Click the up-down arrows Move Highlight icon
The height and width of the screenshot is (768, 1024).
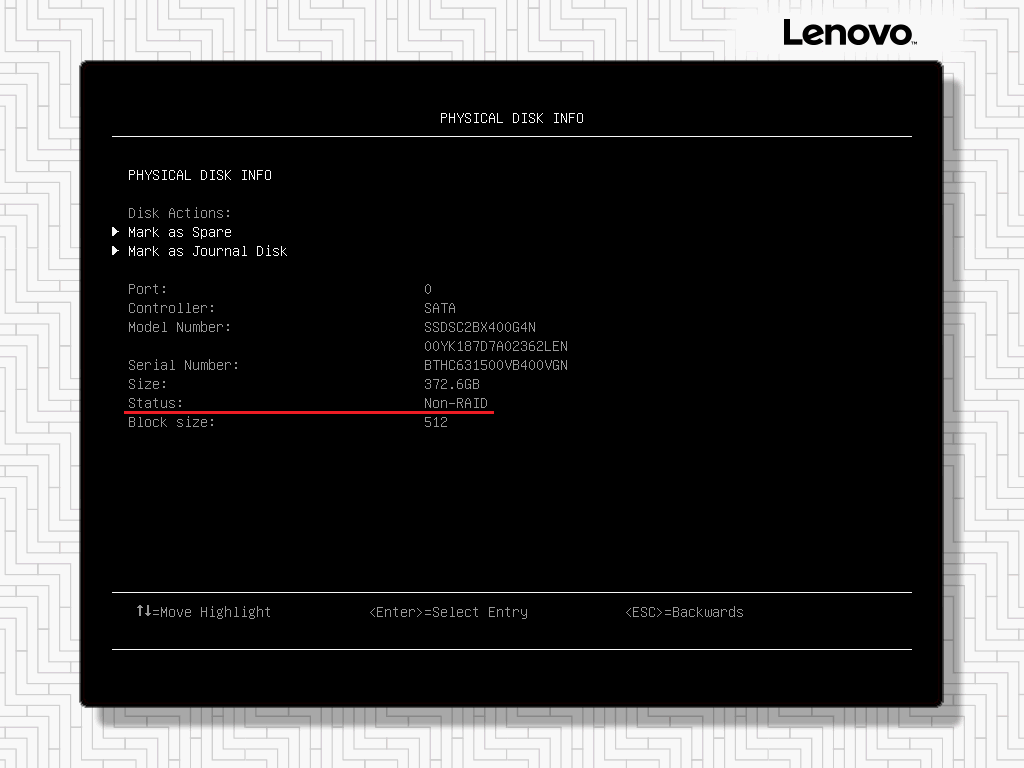click(143, 611)
